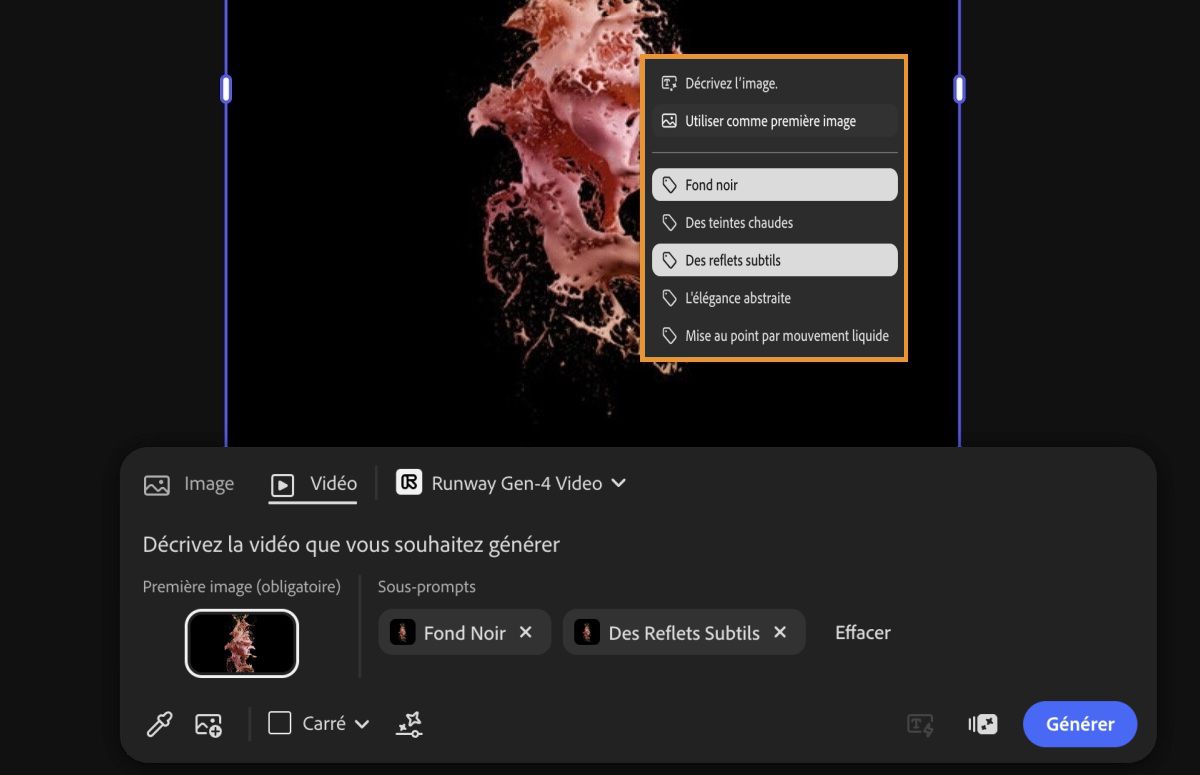Click the left selection handle on canvas
The width and height of the screenshot is (1200, 775).
pyautogui.click(x=226, y=89)
